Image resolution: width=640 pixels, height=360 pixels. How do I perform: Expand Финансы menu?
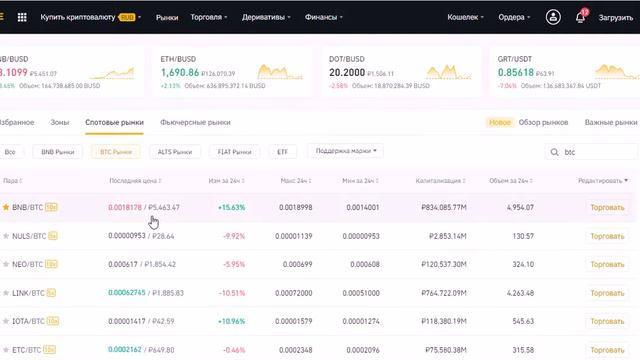324,17
